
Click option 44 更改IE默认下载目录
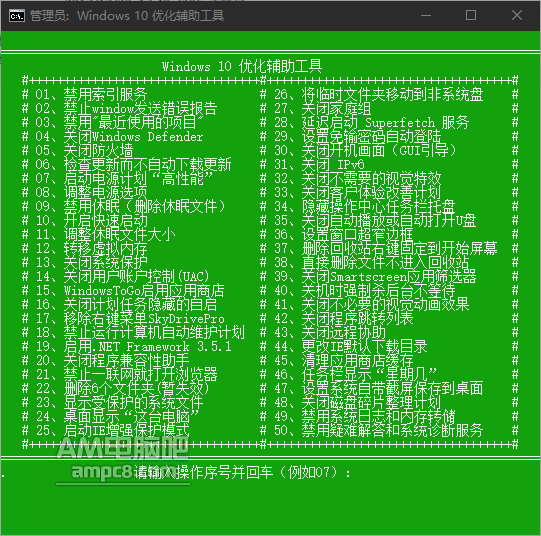click(351, 347)
